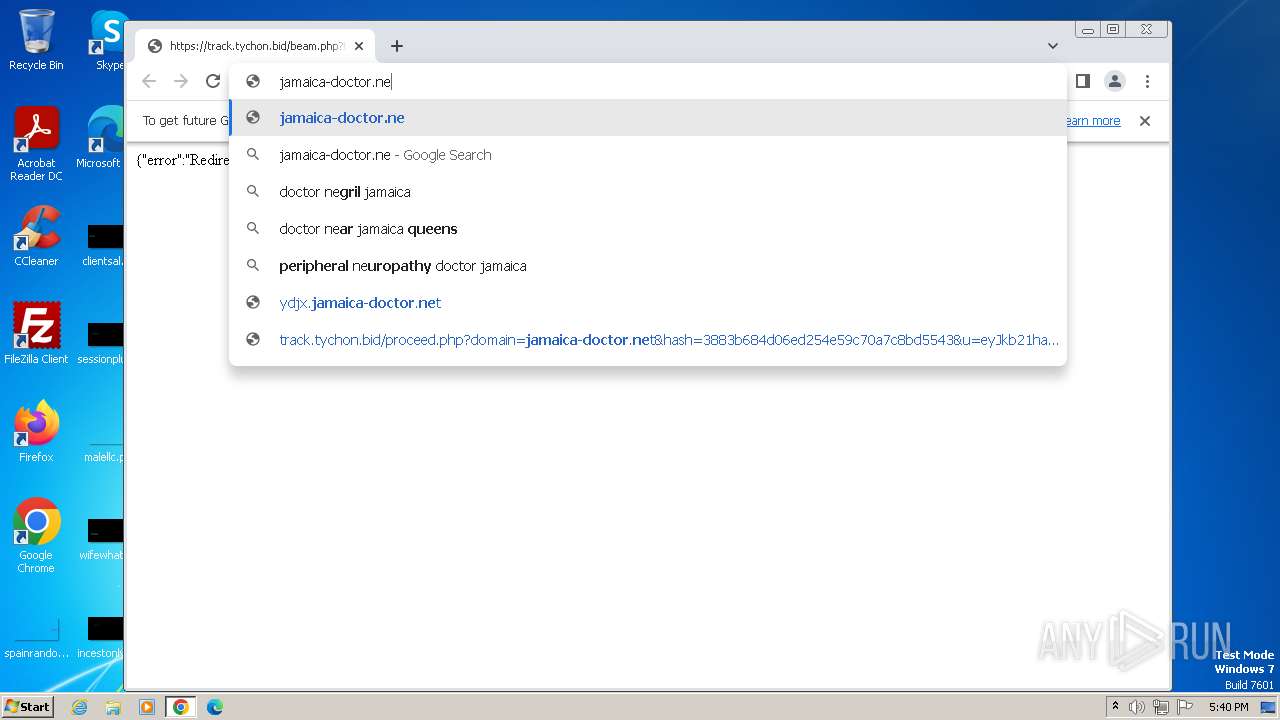This screenshot has width=1280, height=720.
Task: Choose 'doctor negril jamaica' suggestion
Action: 648,192
